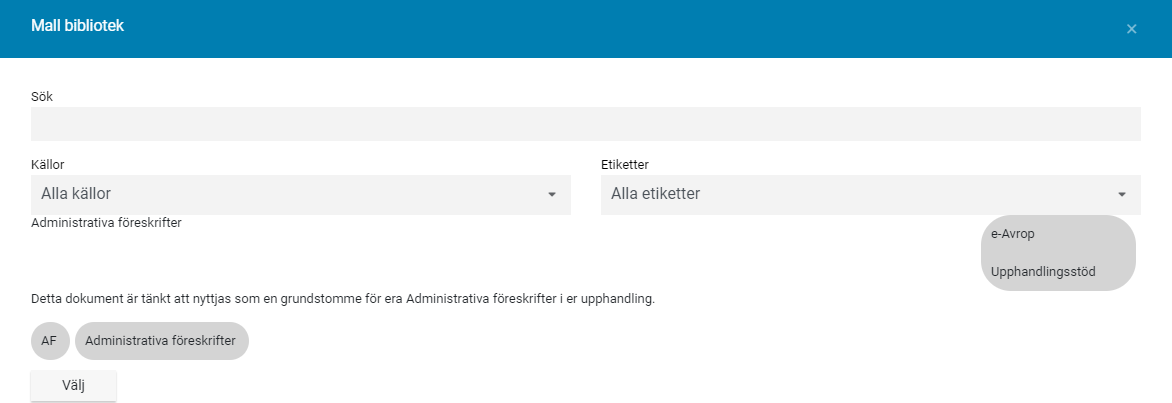This screenshot has width=1172, height=403.
Task: Open the Etiketter dropdown
Action: [870, 194]
